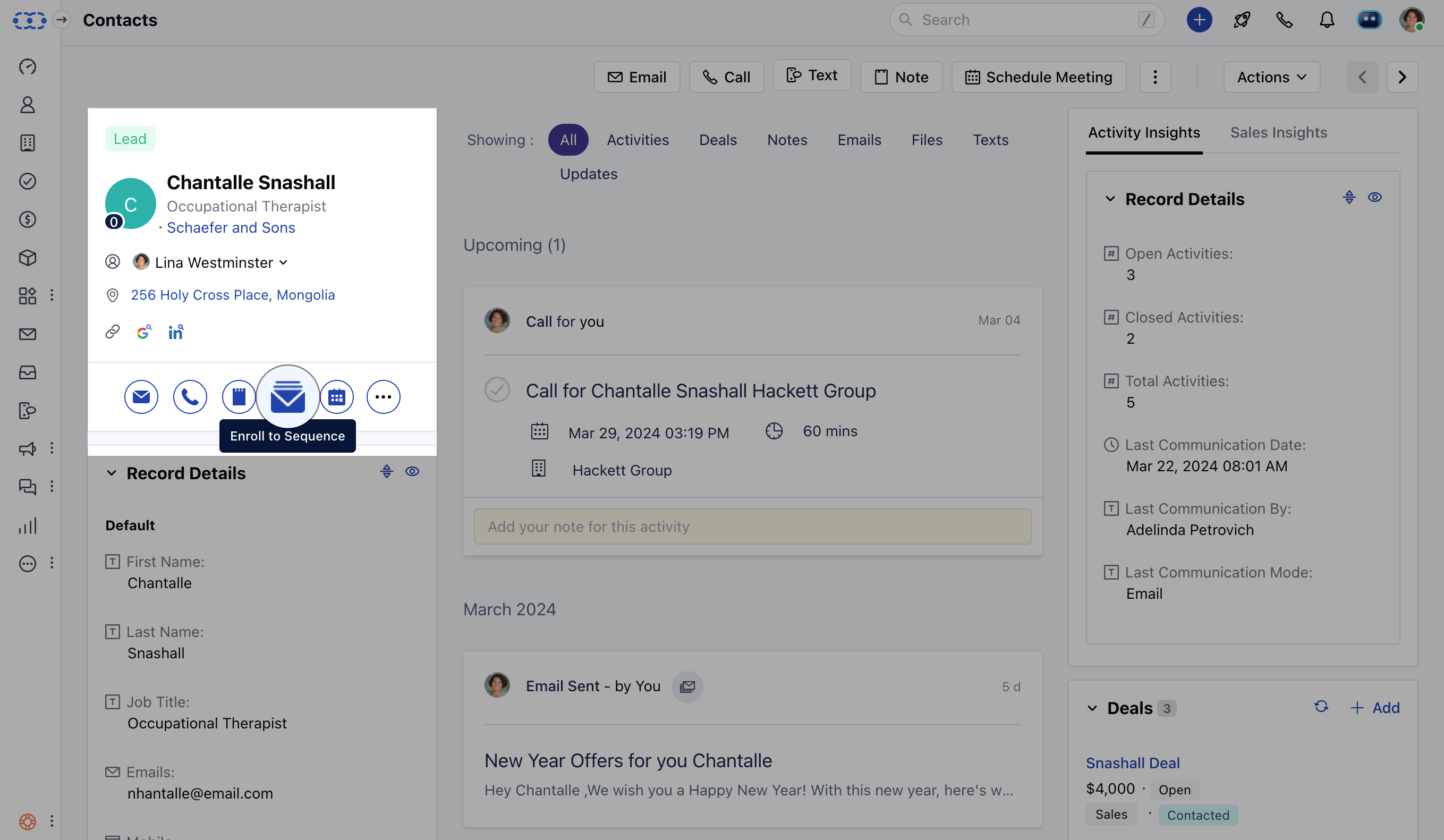
Task: Switch to Sales Insights tab
Action: click(x=1278, y=132)
